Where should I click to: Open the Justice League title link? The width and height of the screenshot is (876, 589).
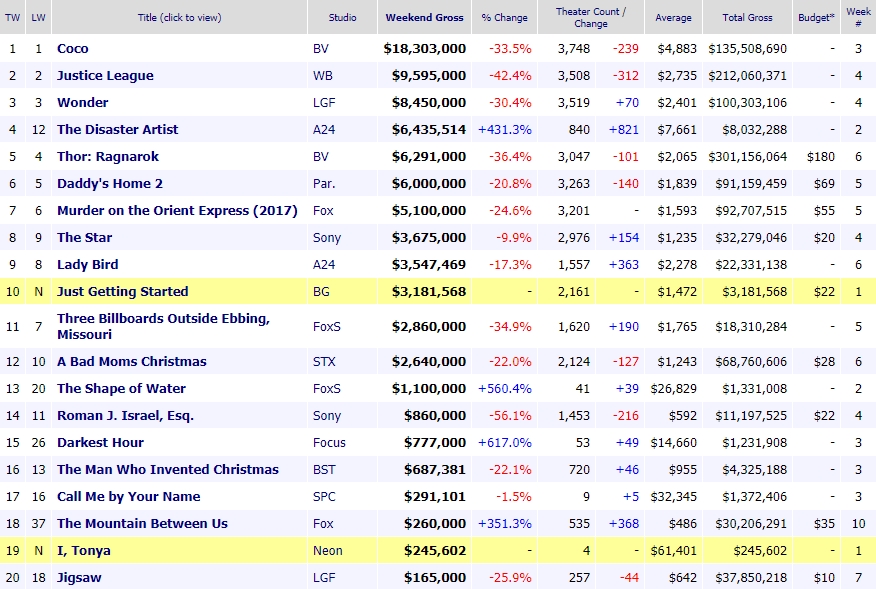(x=105, y=75)
